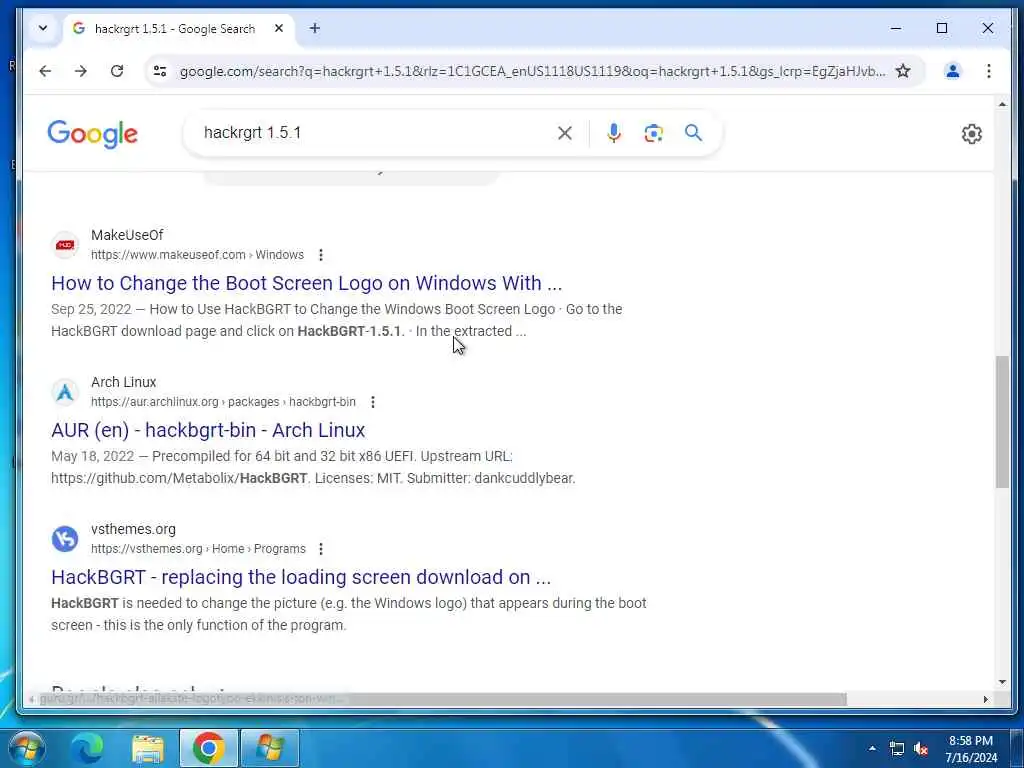Start a search by voice

point(614,133)
